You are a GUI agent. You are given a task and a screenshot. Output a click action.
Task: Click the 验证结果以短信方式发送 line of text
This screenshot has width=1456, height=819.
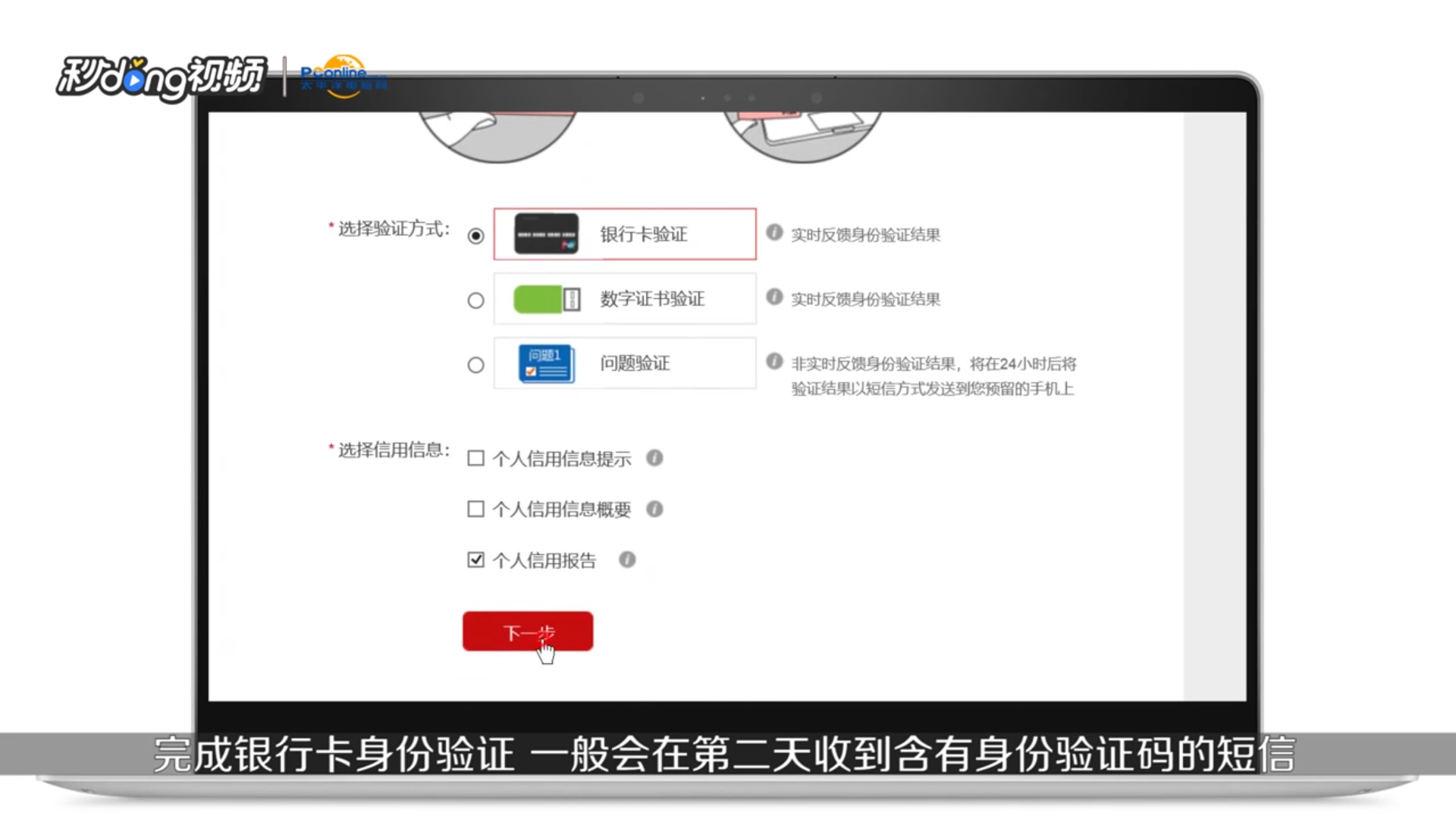click(933, 389)
